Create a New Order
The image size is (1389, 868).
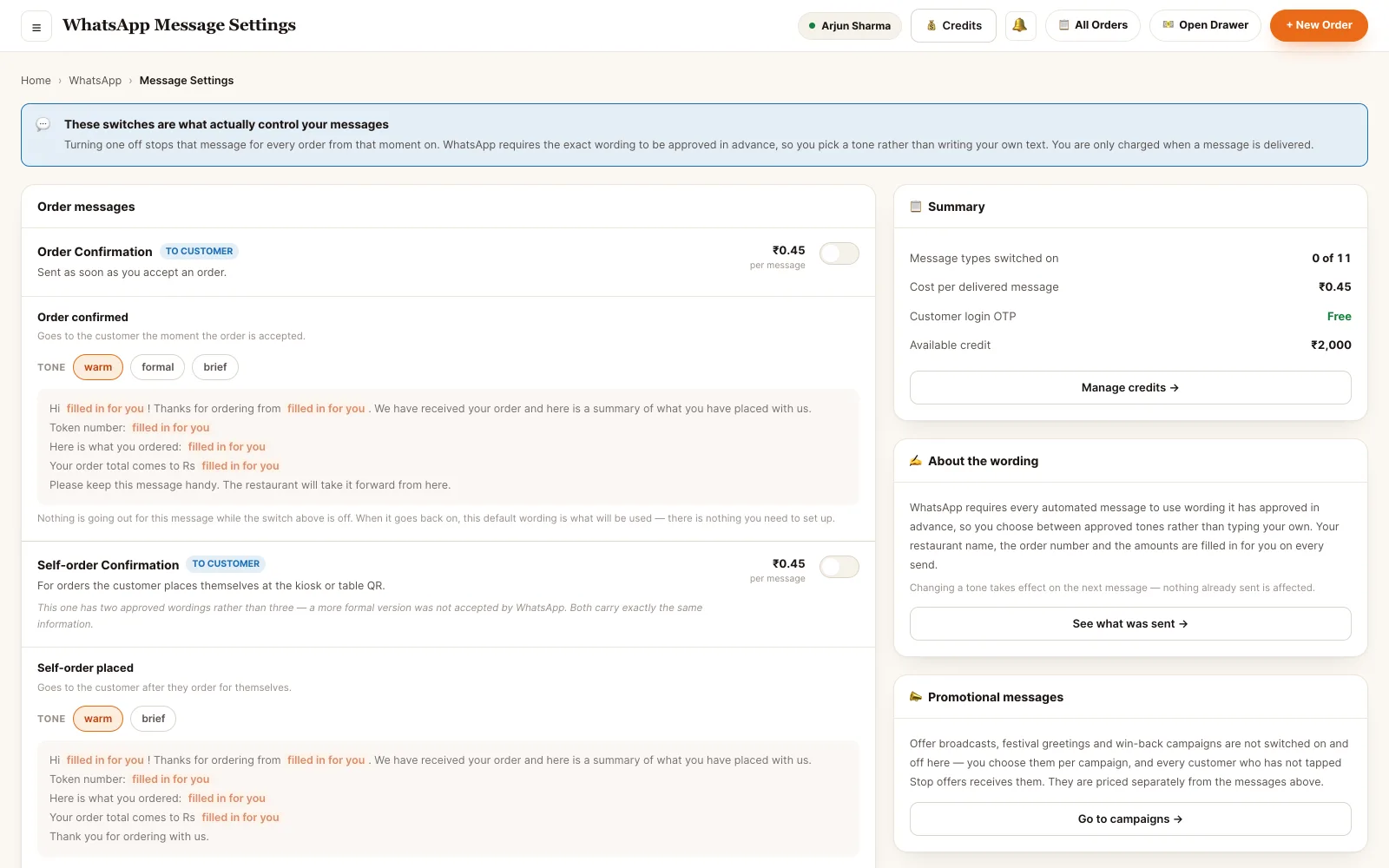point(1319,25)
